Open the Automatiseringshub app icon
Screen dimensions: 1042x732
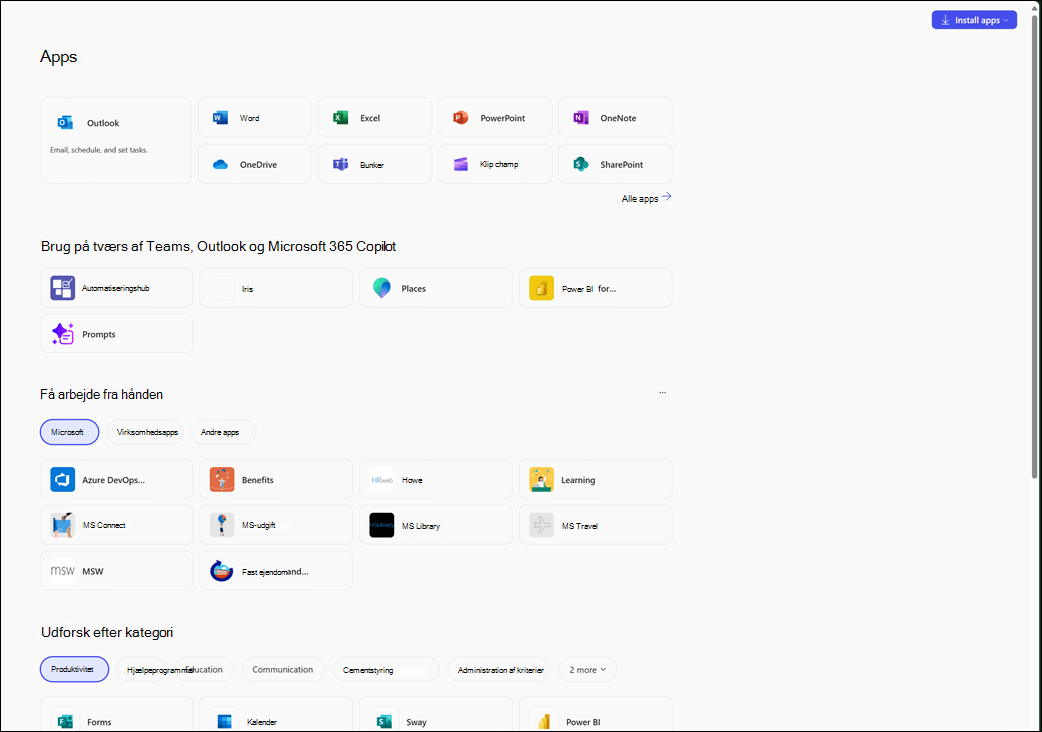[62, 288]
